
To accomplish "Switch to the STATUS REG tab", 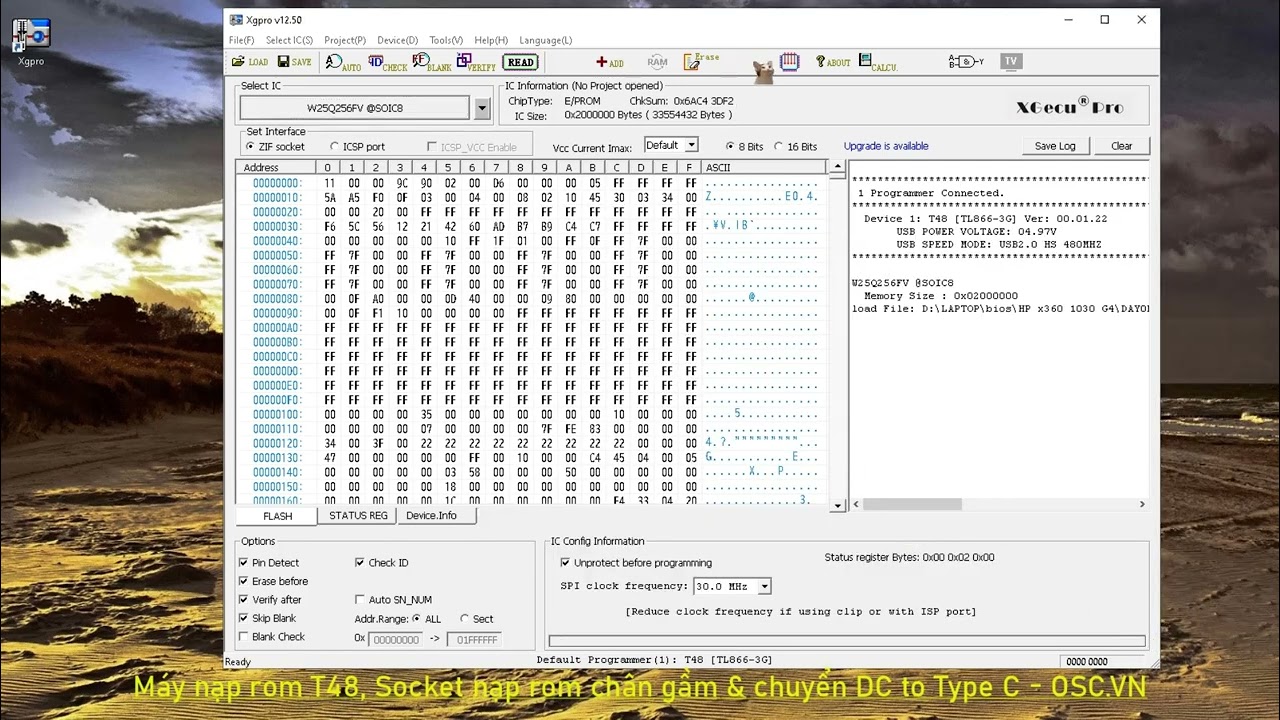I will (x=358, y=516).
